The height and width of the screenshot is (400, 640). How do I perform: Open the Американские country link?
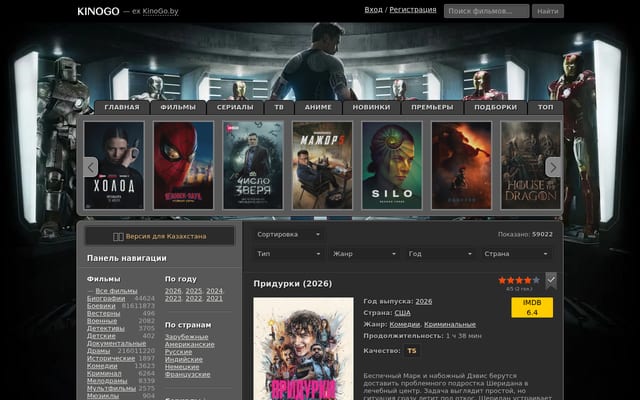(190, 344)
